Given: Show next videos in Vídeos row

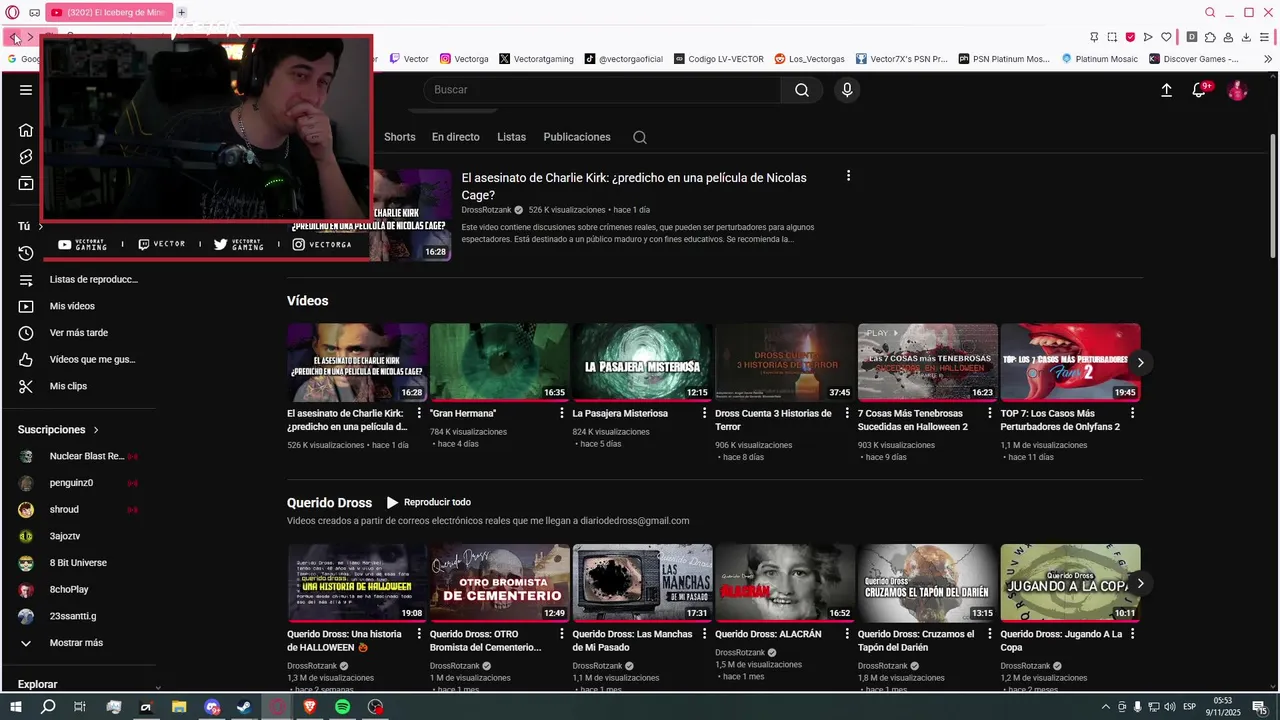Looking at the screenshot, I should point(1140,362).
